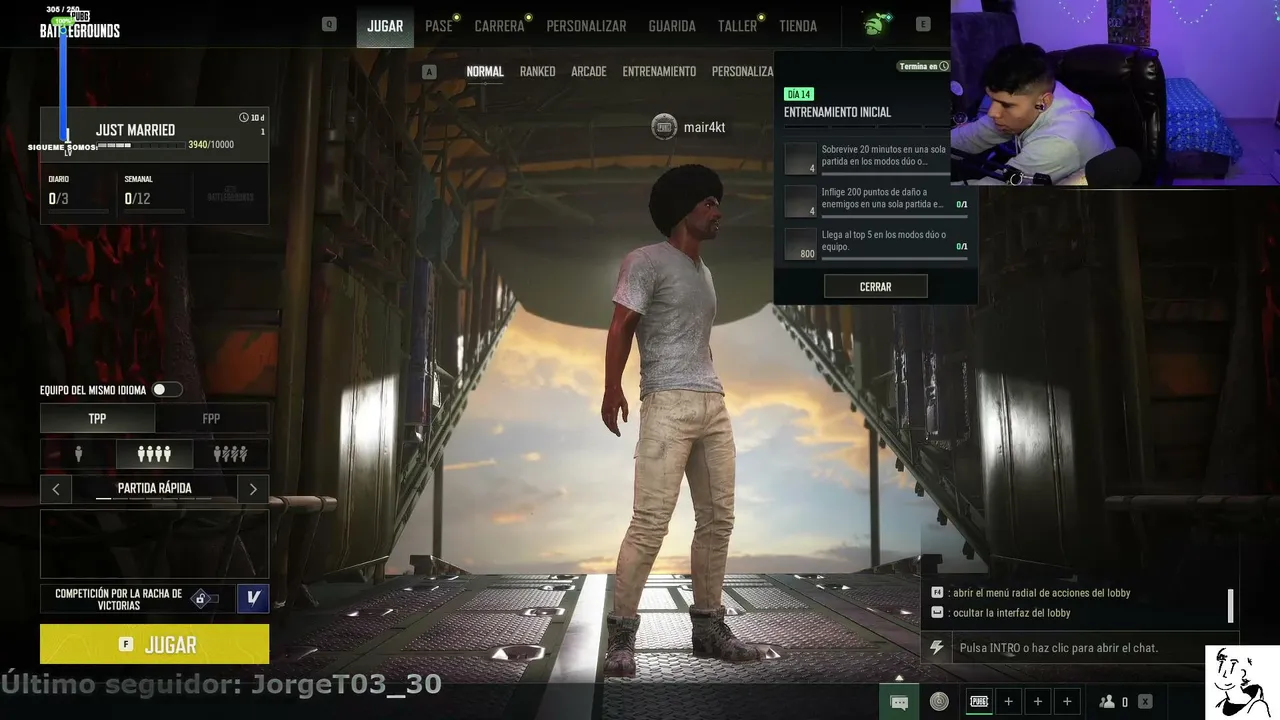This screenshot has height=720, width=1280.
Task: Open the TIENDA tab
Action: pyautogui.click(x=798, y=26)
